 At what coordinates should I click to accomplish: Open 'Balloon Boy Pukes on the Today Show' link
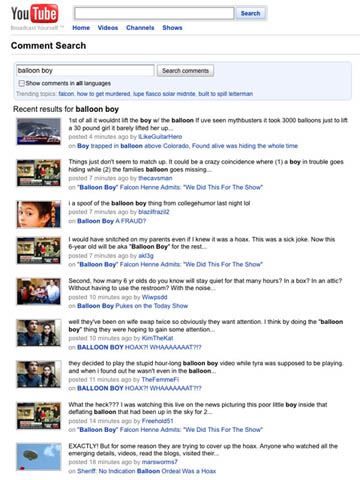pos(133,306)
